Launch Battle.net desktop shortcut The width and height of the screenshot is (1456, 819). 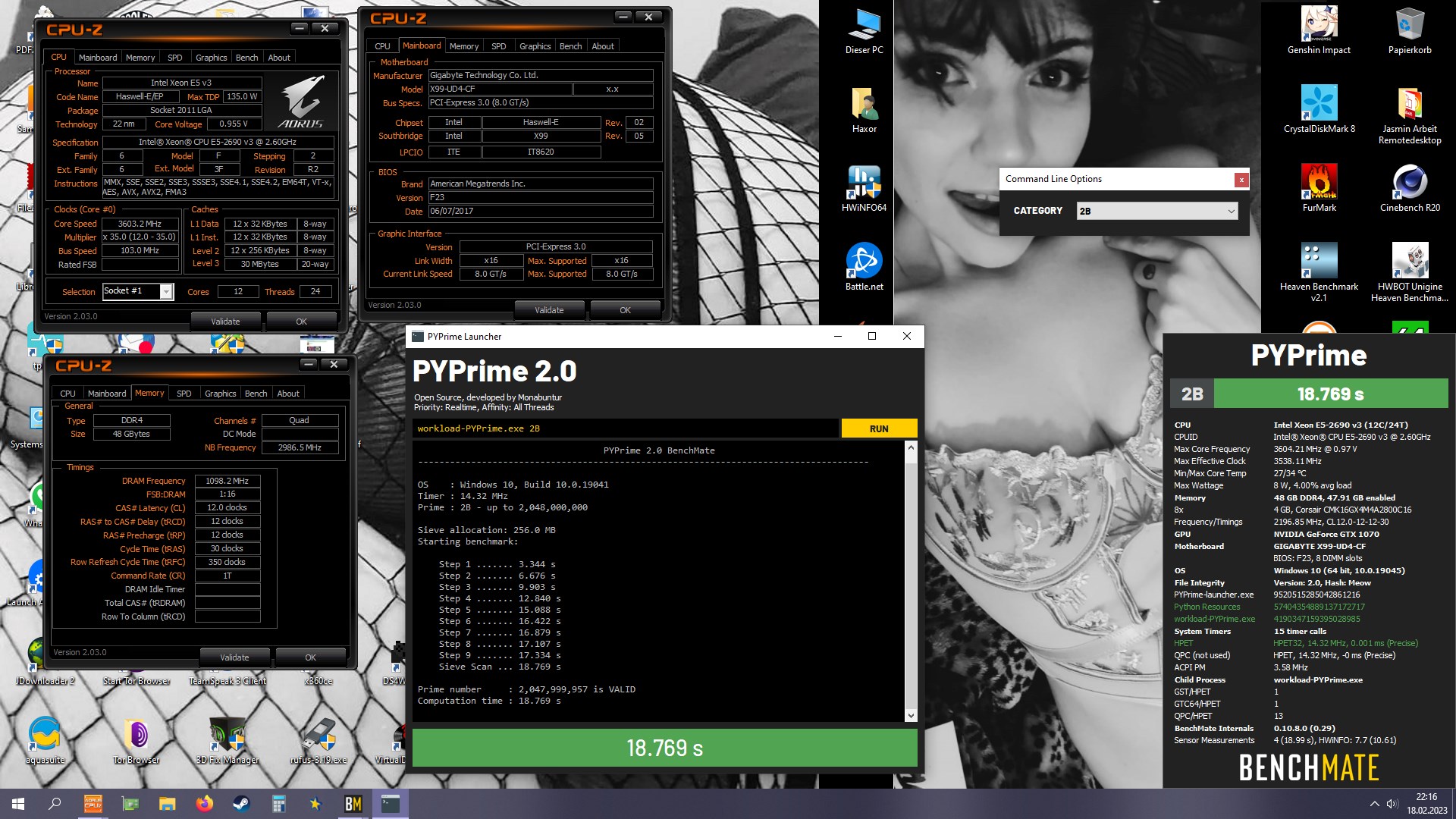tap(864, 268)
